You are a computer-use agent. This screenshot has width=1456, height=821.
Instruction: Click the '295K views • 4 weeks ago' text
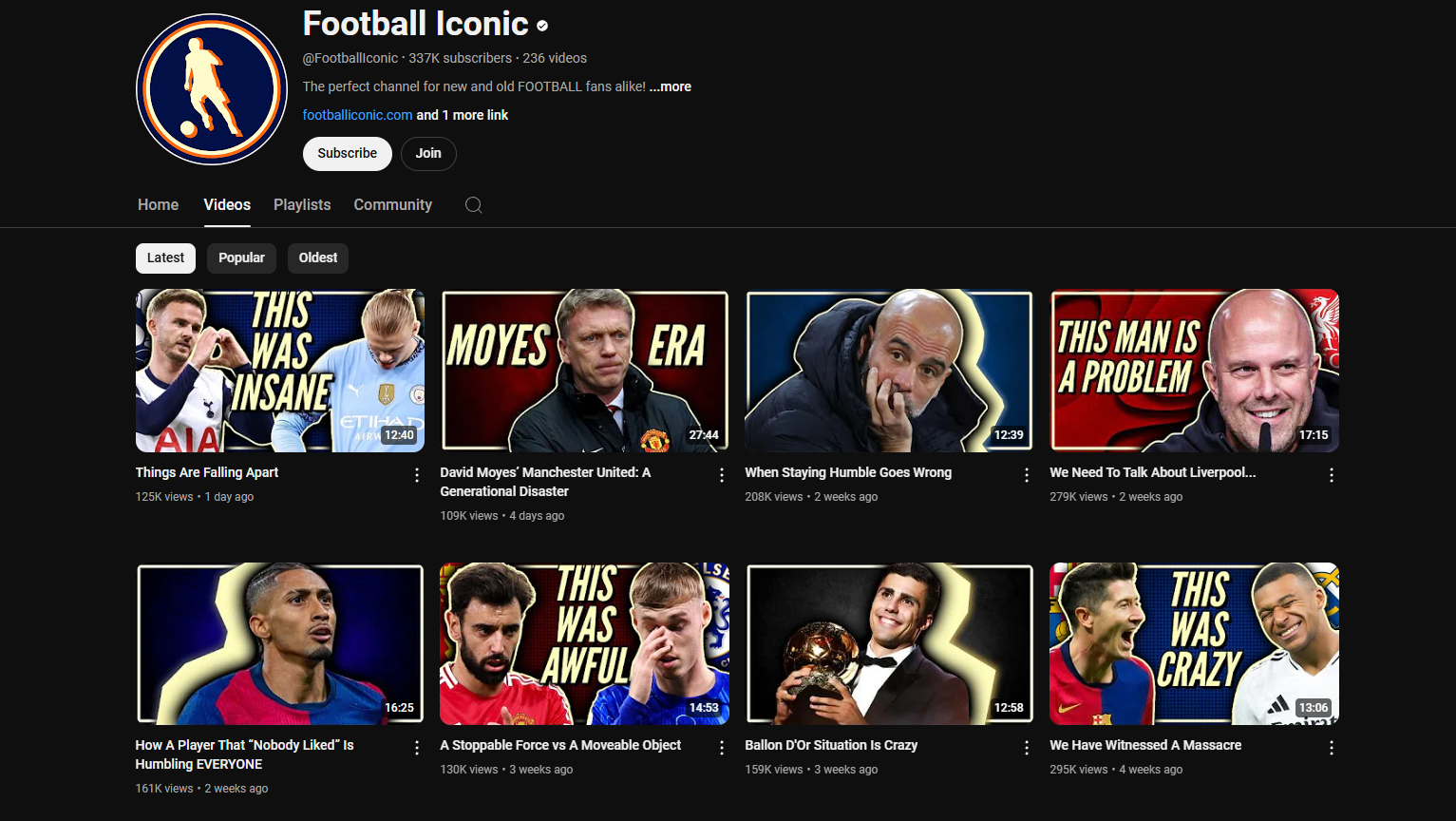click(1116, 770)
